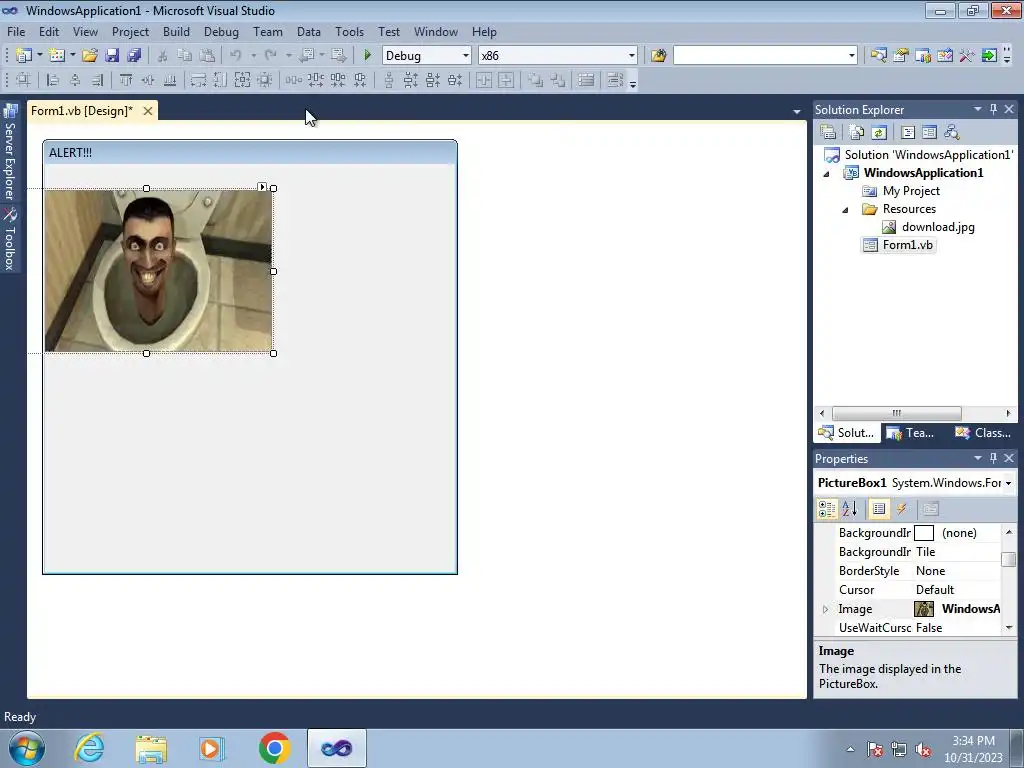Click the Align to Grid layout icon

(23, 80)
